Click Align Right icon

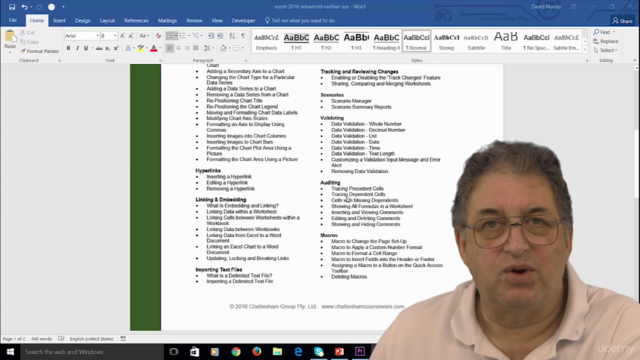[x=187, y=48]
